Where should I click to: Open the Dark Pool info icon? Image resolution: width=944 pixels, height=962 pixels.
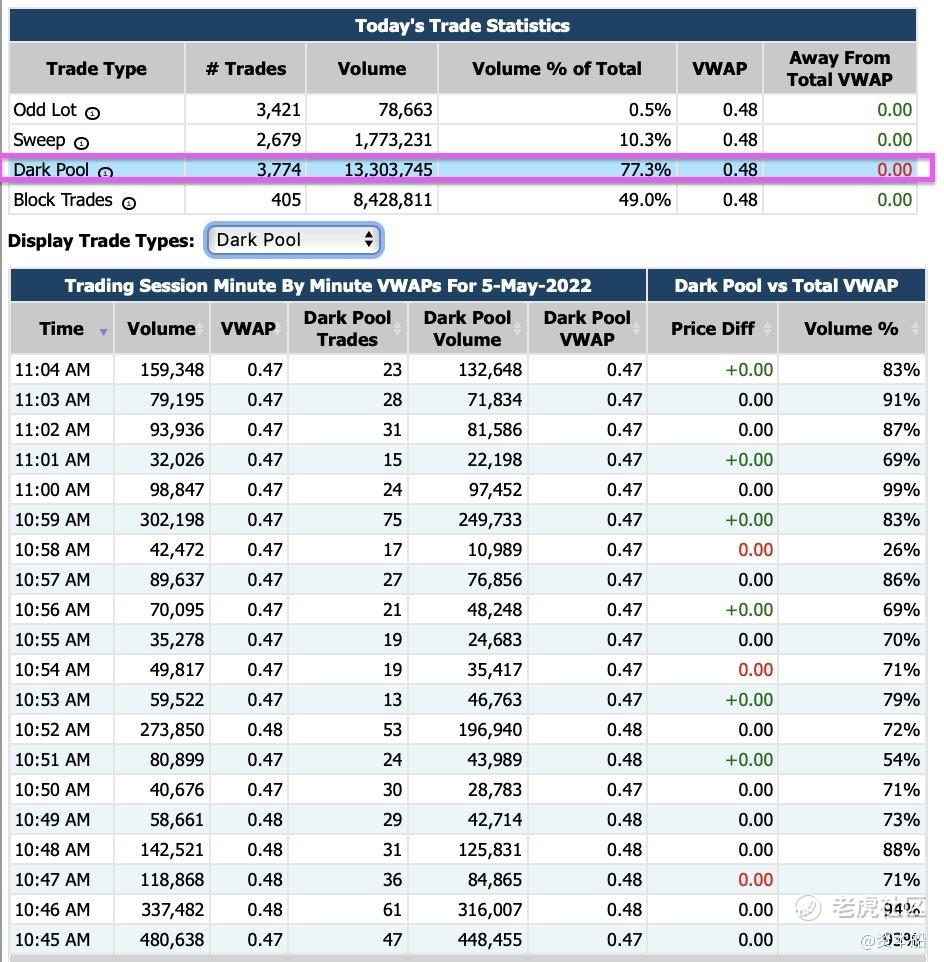click(x=105, y=173)
